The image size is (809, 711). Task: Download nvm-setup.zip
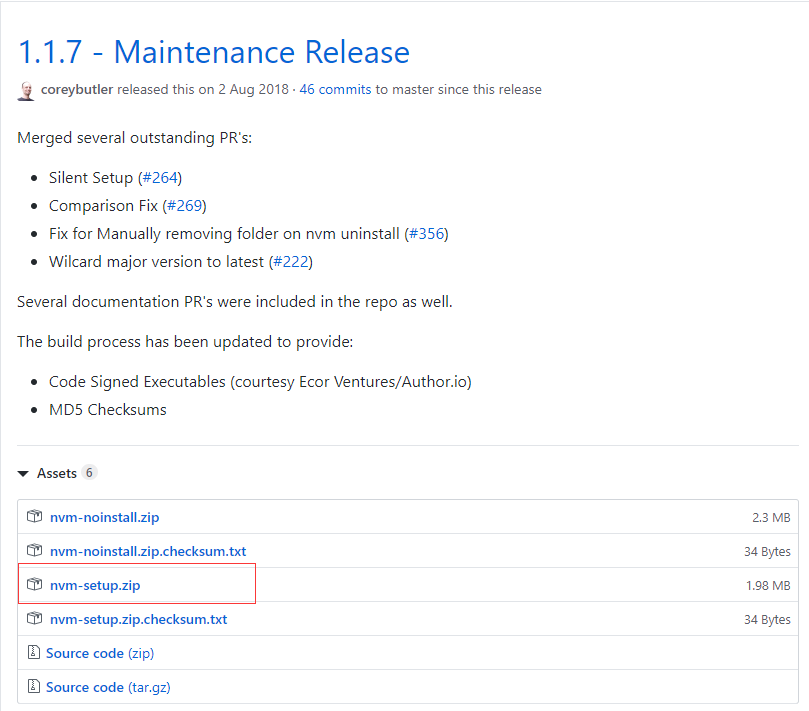pyautogui.click(x=95, y=585)
